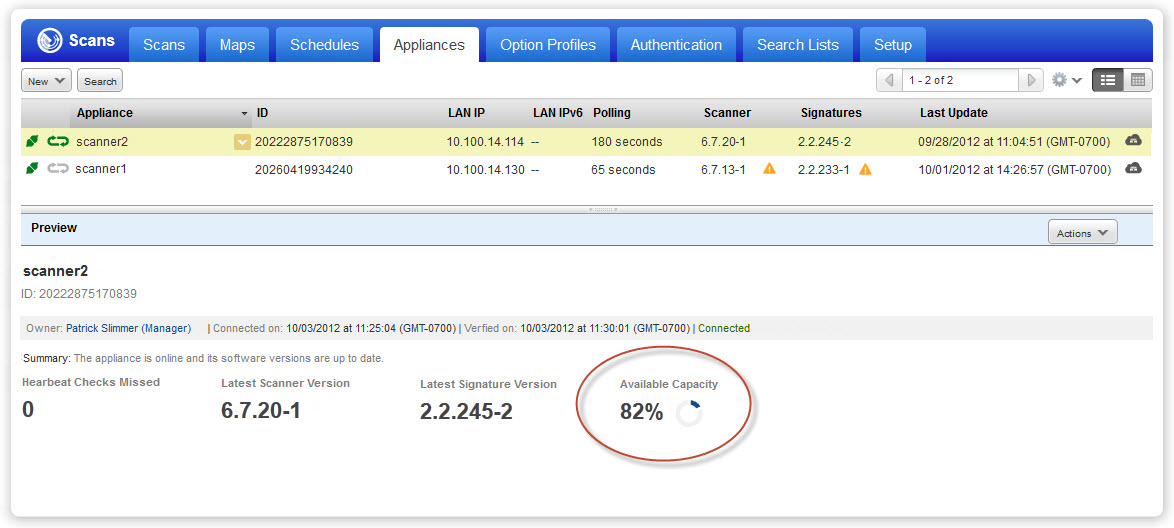Screen dimensions: 1174x528
Task: Click the warning icon beside signatures 2.2.233-1
Action: pyautogui.click(x=866, y=169)
